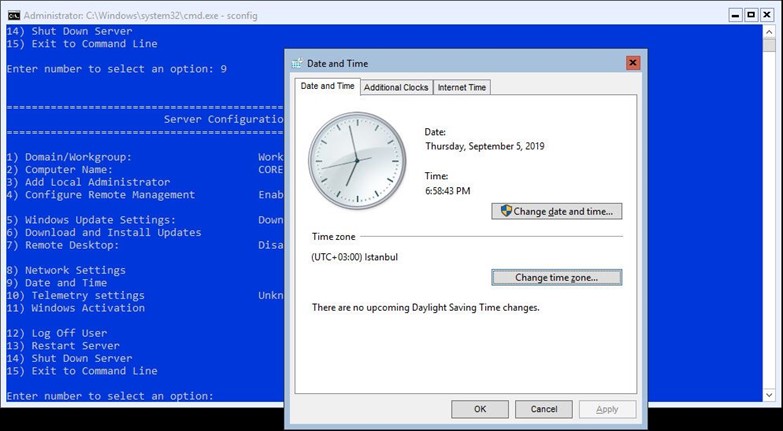The width and height of the screenshot is (783, 431).
Task: Click Change time zone button
Action: (x=557, y=278)
